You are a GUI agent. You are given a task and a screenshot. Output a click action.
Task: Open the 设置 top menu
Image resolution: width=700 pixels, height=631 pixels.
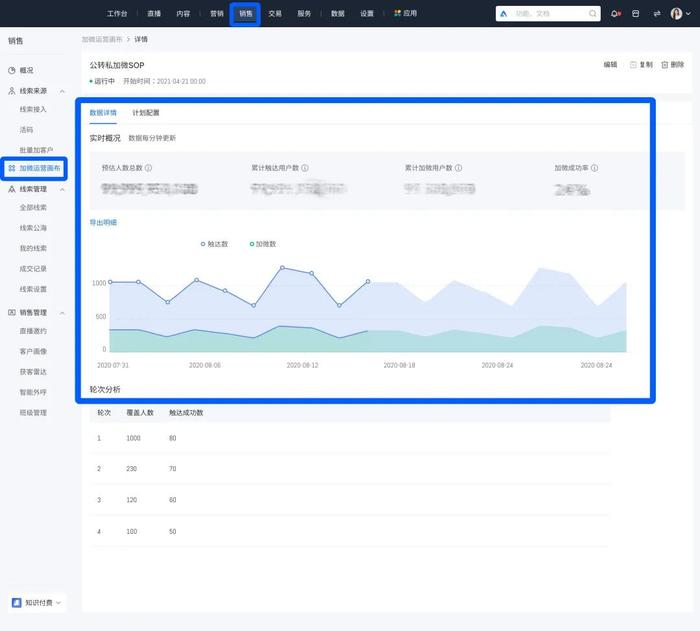(x=367, y=13)
